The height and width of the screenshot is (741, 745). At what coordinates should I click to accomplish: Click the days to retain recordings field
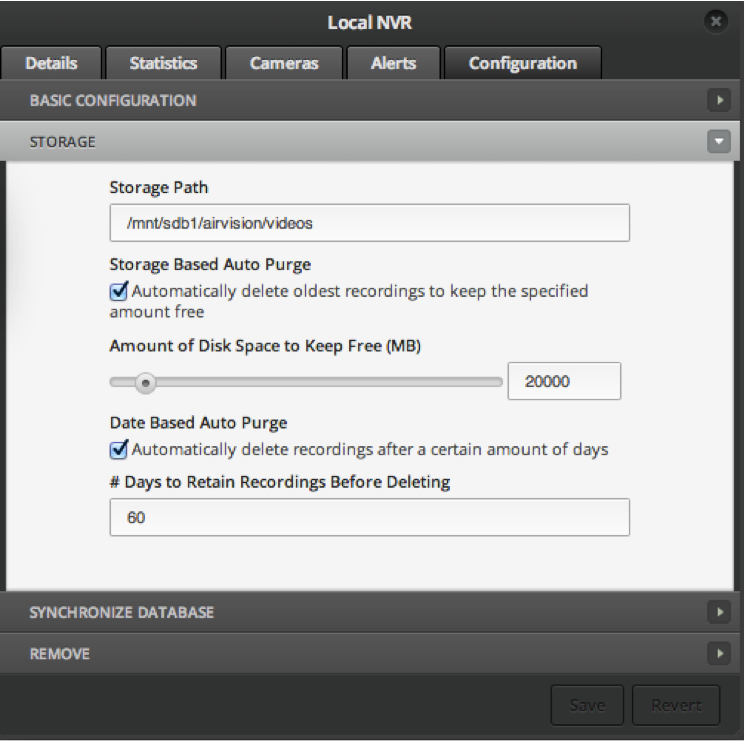pos(369,518)
